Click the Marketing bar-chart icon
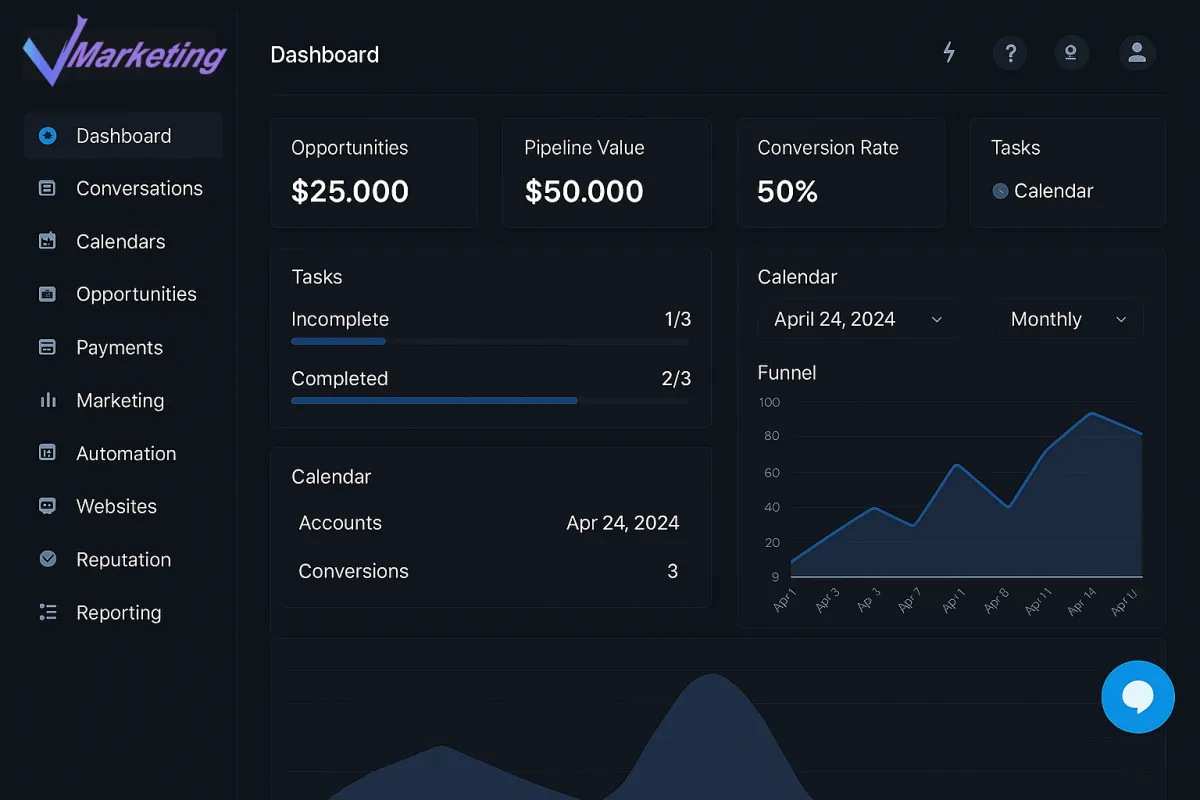 (x=47, y=400)
